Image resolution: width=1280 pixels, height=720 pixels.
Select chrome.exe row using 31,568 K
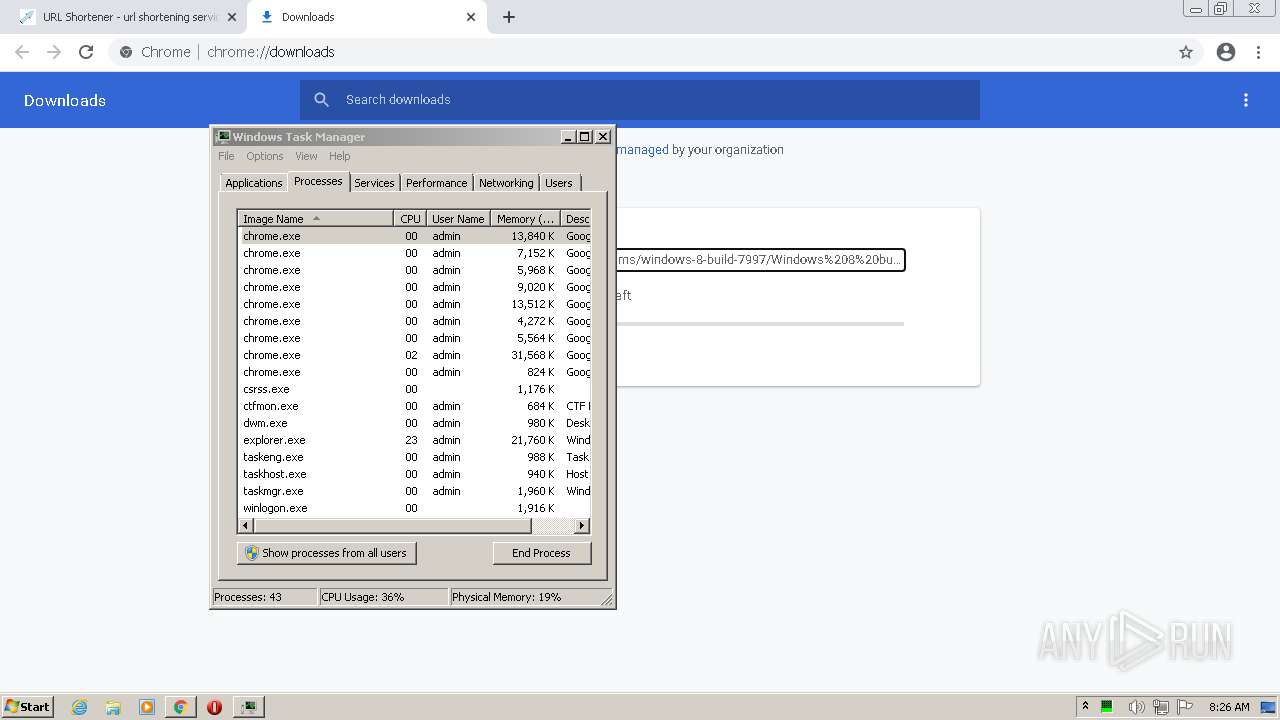(414, 355)
